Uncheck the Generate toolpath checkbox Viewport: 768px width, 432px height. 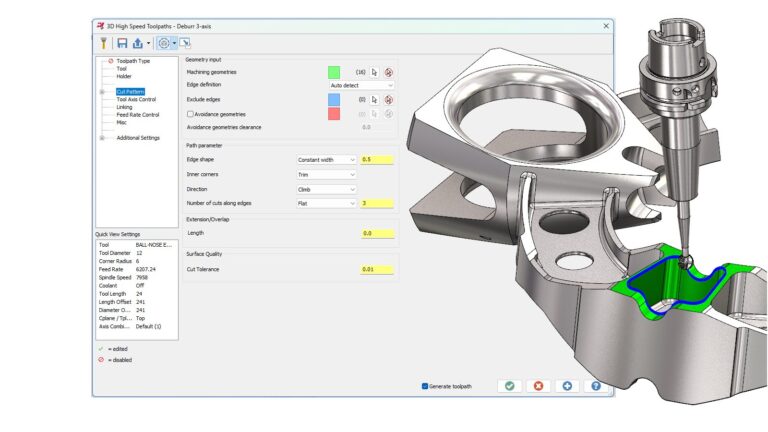(x=425, y=385)
